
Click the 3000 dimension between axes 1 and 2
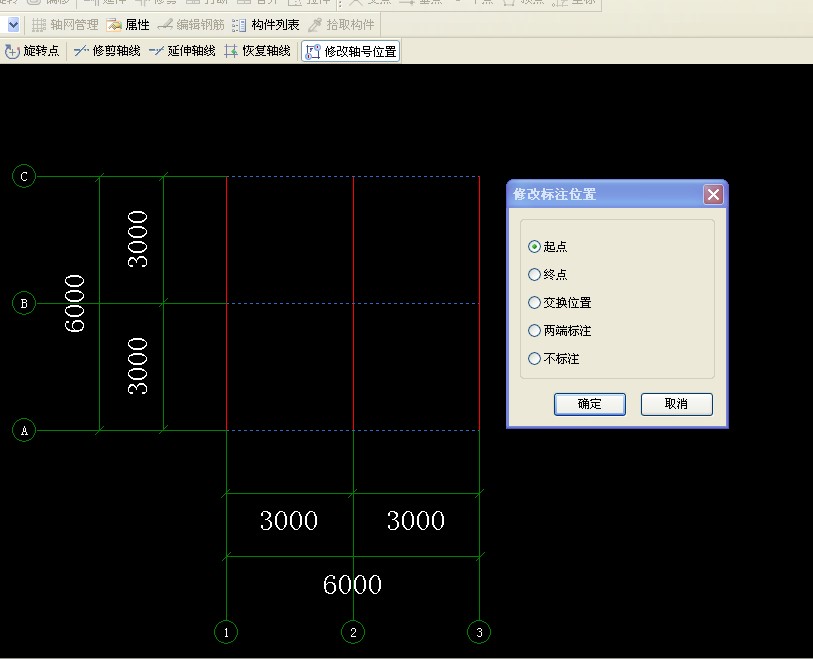tap(289, 521)
